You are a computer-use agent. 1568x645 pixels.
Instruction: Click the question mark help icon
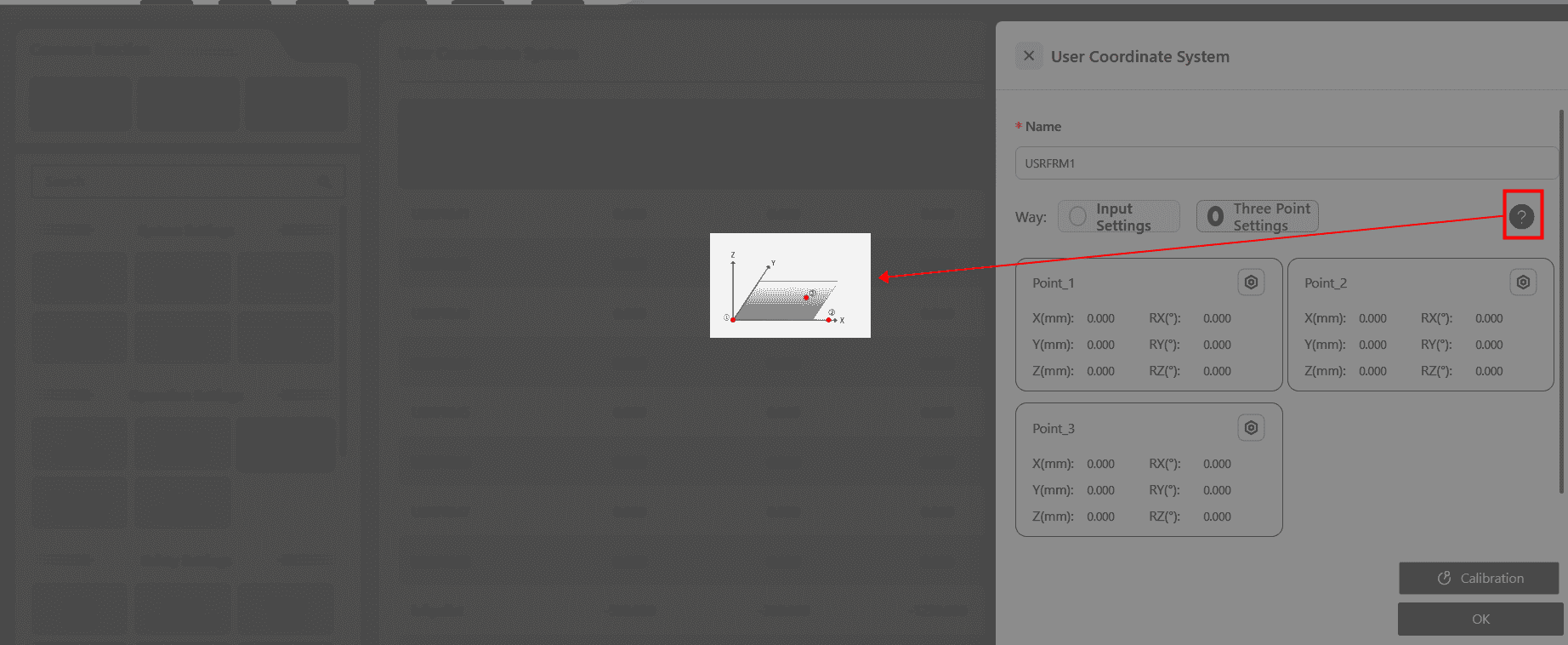pos(1521,216)
